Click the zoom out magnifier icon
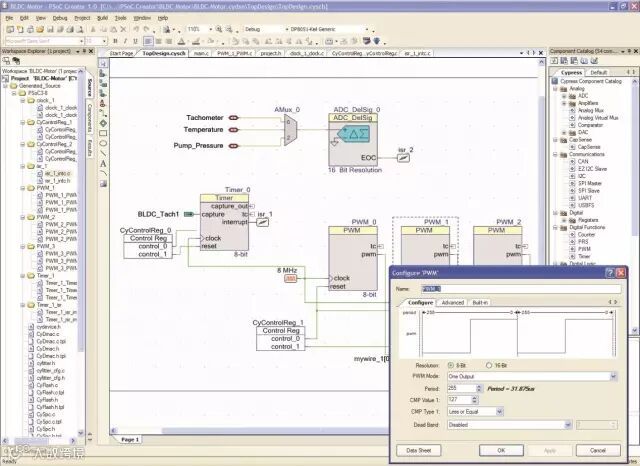 click(x=229, y=29)
